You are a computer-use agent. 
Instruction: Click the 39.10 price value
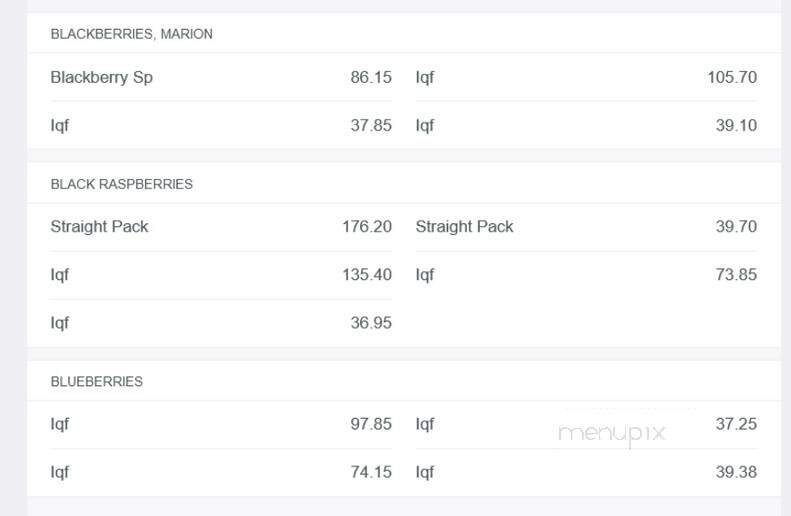736,125
